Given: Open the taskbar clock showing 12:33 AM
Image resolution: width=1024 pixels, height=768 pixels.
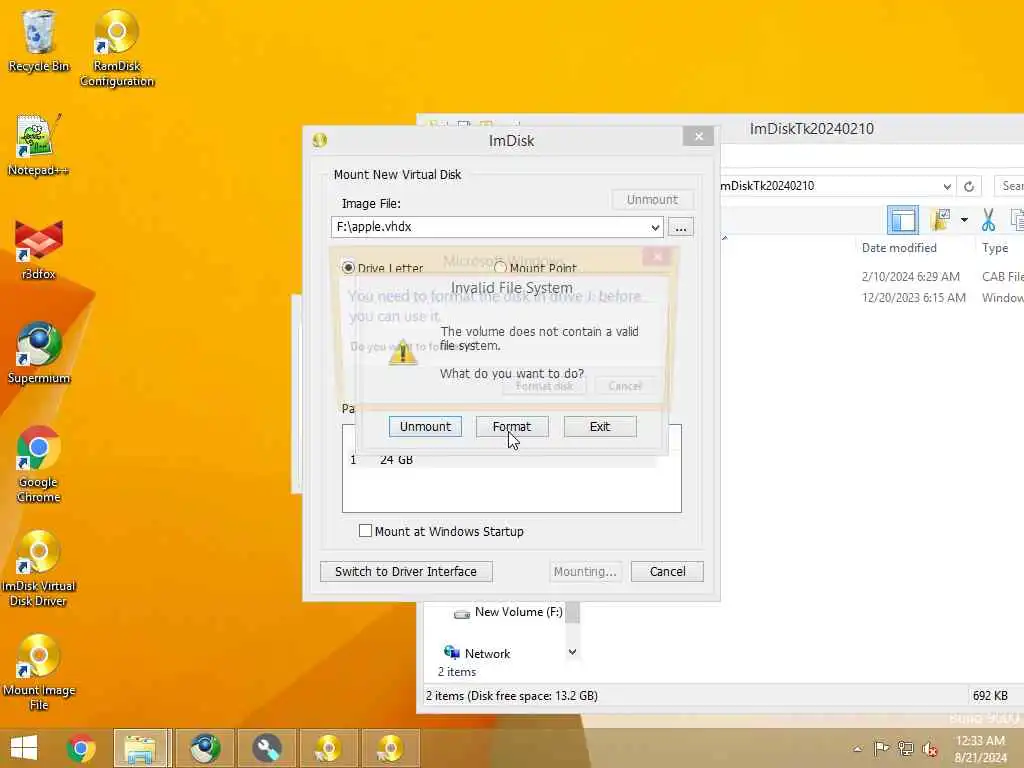Looking at the screenshot, I should (980, 749).
